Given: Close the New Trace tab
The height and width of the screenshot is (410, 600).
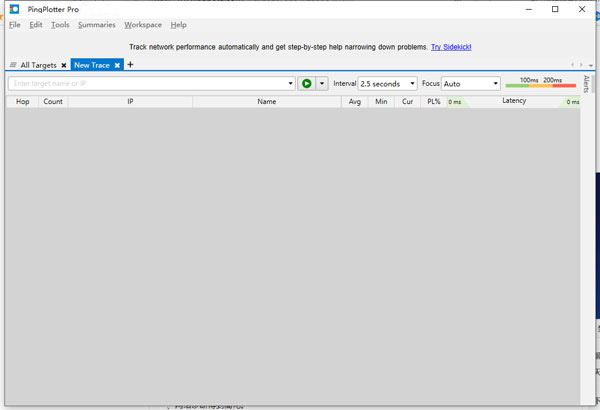Looking at the screenshot, I should tap(117, 65).
